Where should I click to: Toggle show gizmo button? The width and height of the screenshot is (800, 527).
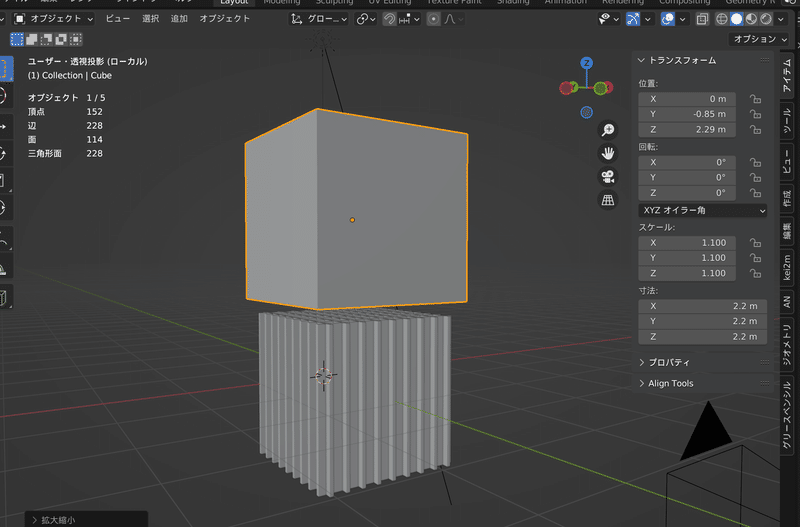coord(633,19)
